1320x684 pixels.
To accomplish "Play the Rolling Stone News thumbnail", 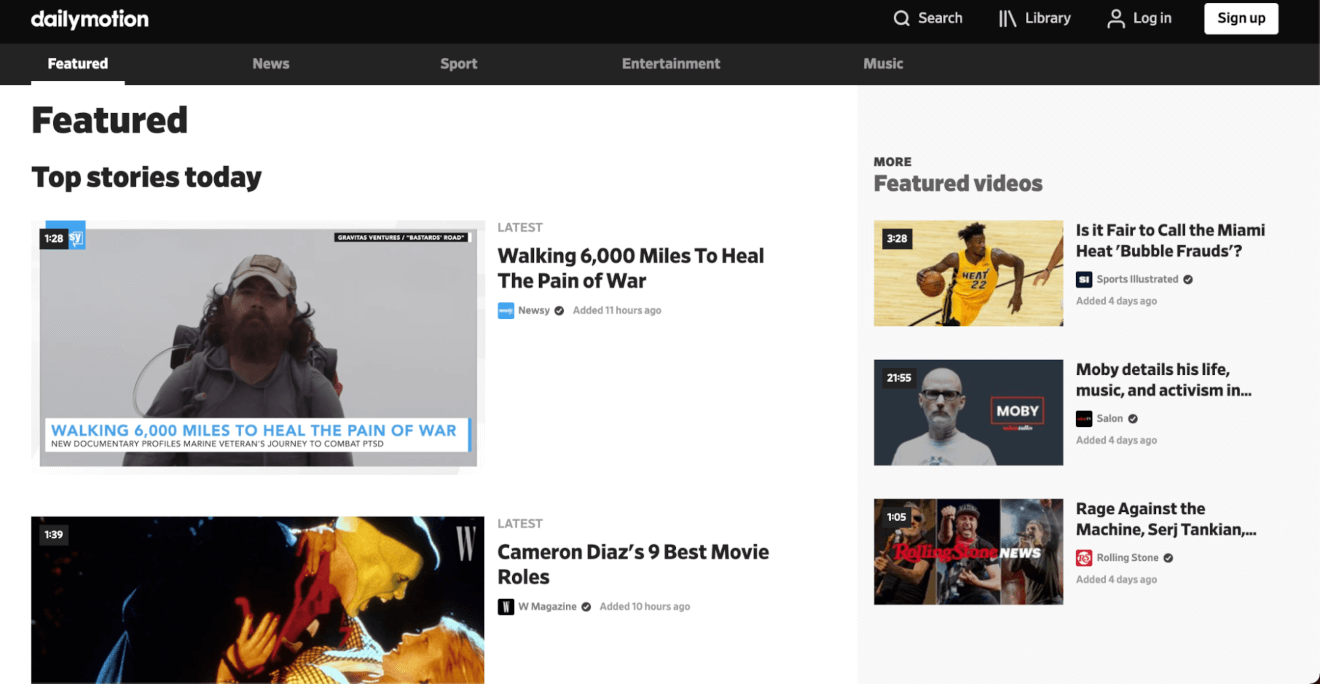I will click(968, 551).
